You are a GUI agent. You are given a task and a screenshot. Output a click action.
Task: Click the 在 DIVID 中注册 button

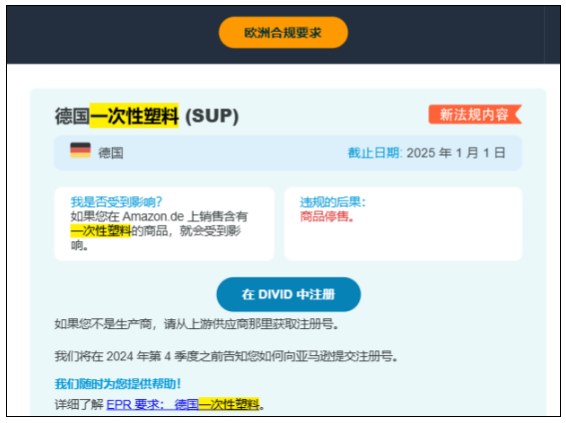click(x=288, y=294)
